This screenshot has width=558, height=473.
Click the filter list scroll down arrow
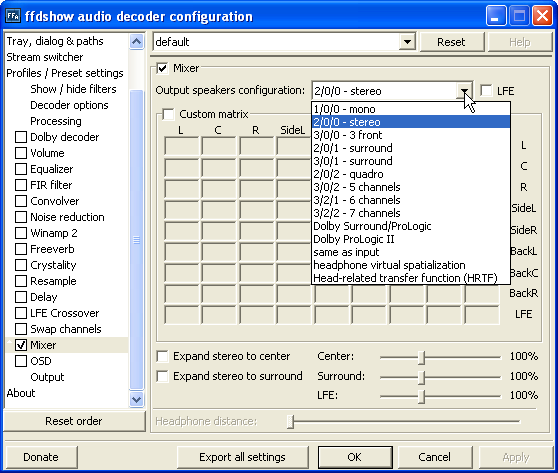coord(137,399)
